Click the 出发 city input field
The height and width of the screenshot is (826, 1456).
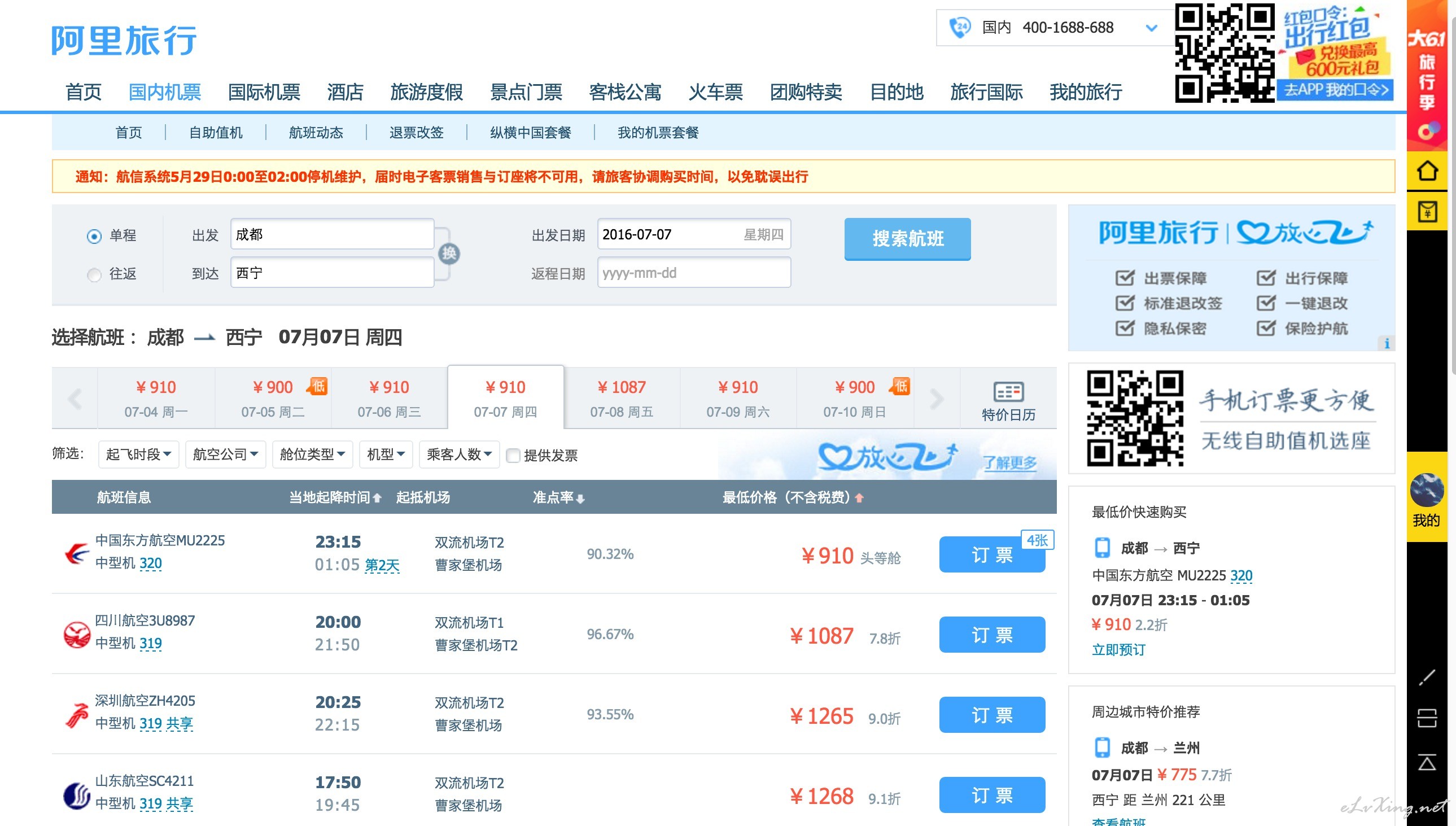pos(333,234)
